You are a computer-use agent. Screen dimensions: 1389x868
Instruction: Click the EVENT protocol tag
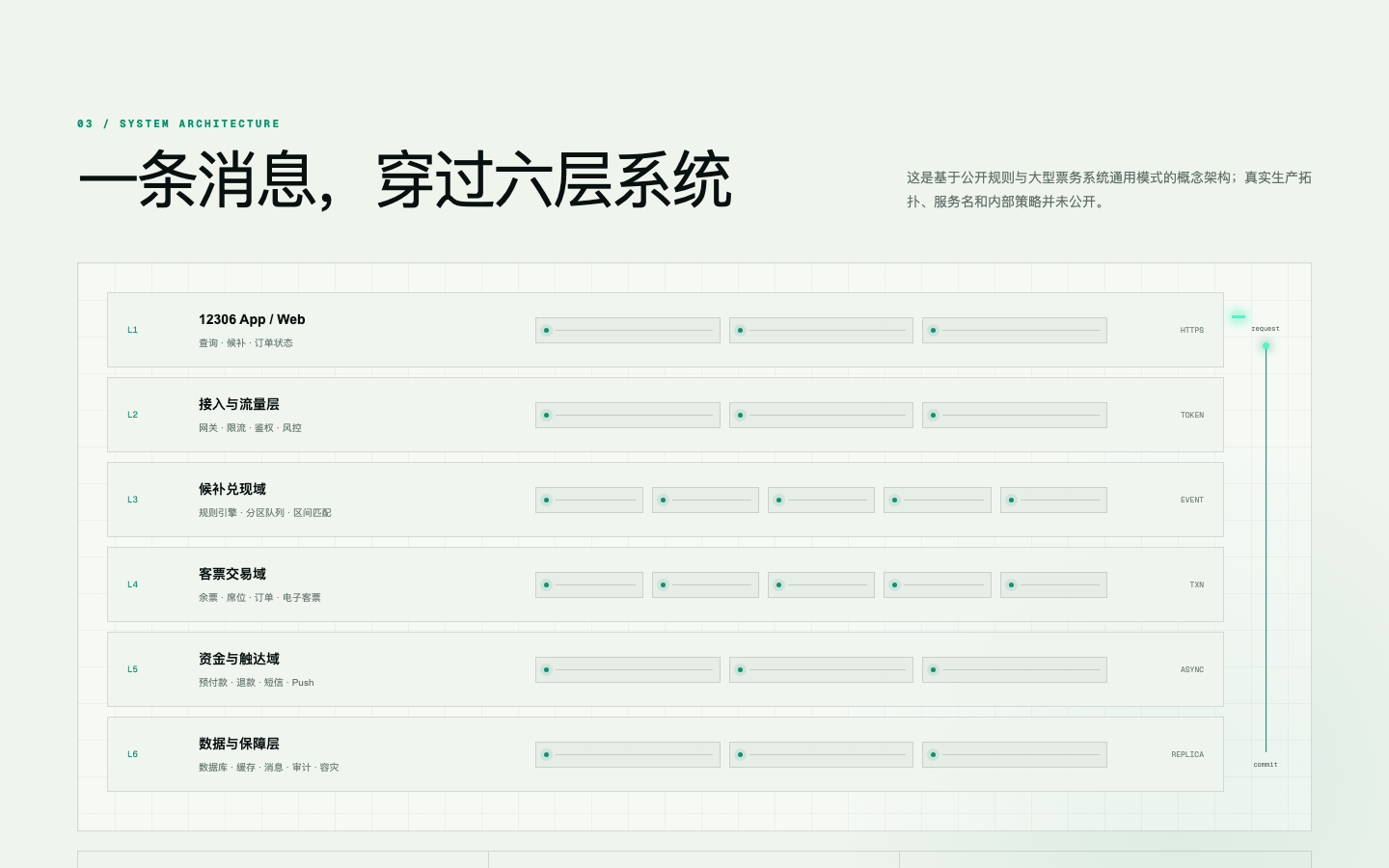pyautogui.click(x=1192, y=500)
